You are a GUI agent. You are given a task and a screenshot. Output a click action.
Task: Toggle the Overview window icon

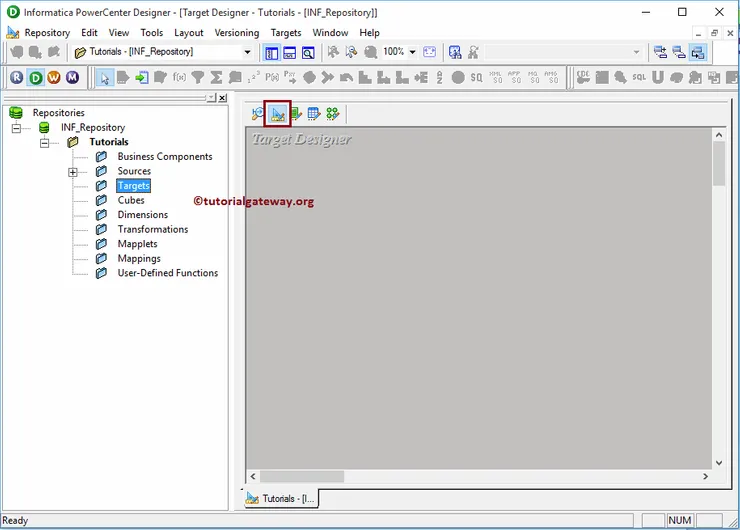(x=308, y=52)
